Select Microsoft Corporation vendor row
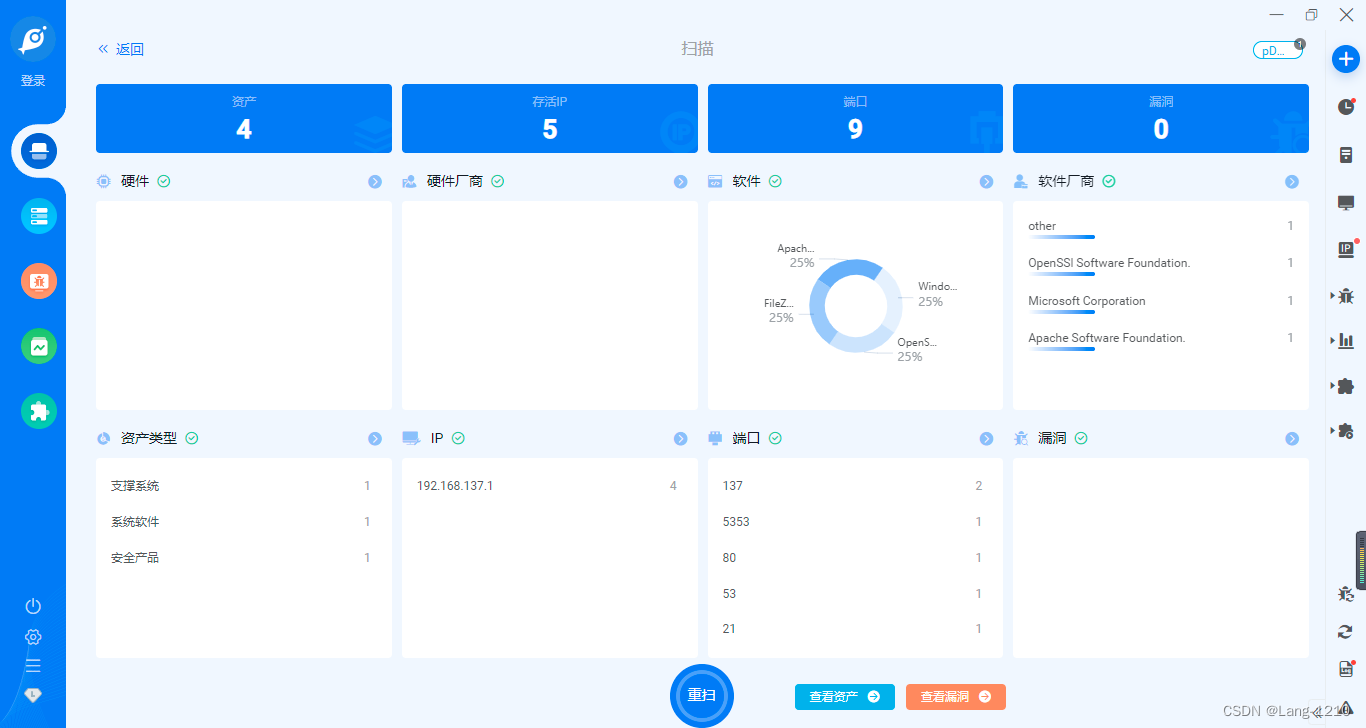 coord(1161,302)
